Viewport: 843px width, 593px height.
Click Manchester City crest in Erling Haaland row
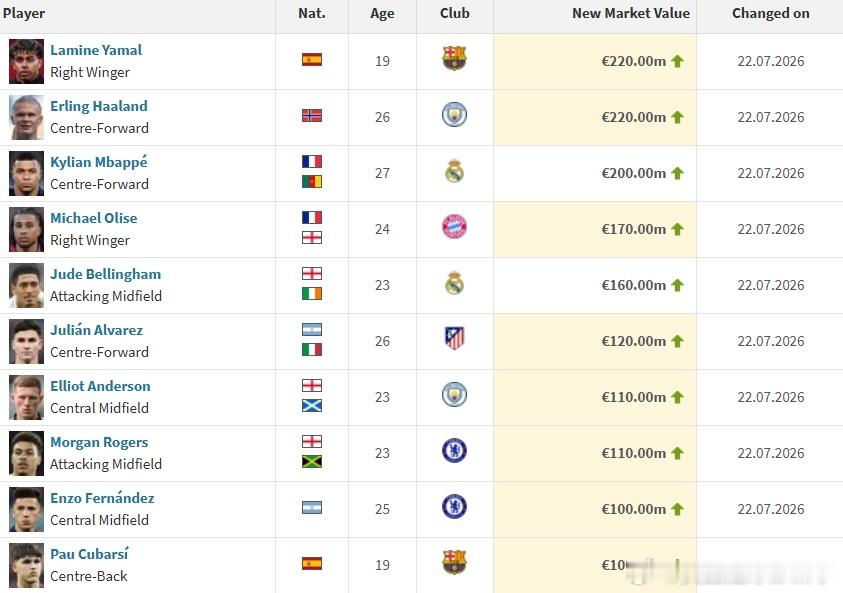pos(454,115)
